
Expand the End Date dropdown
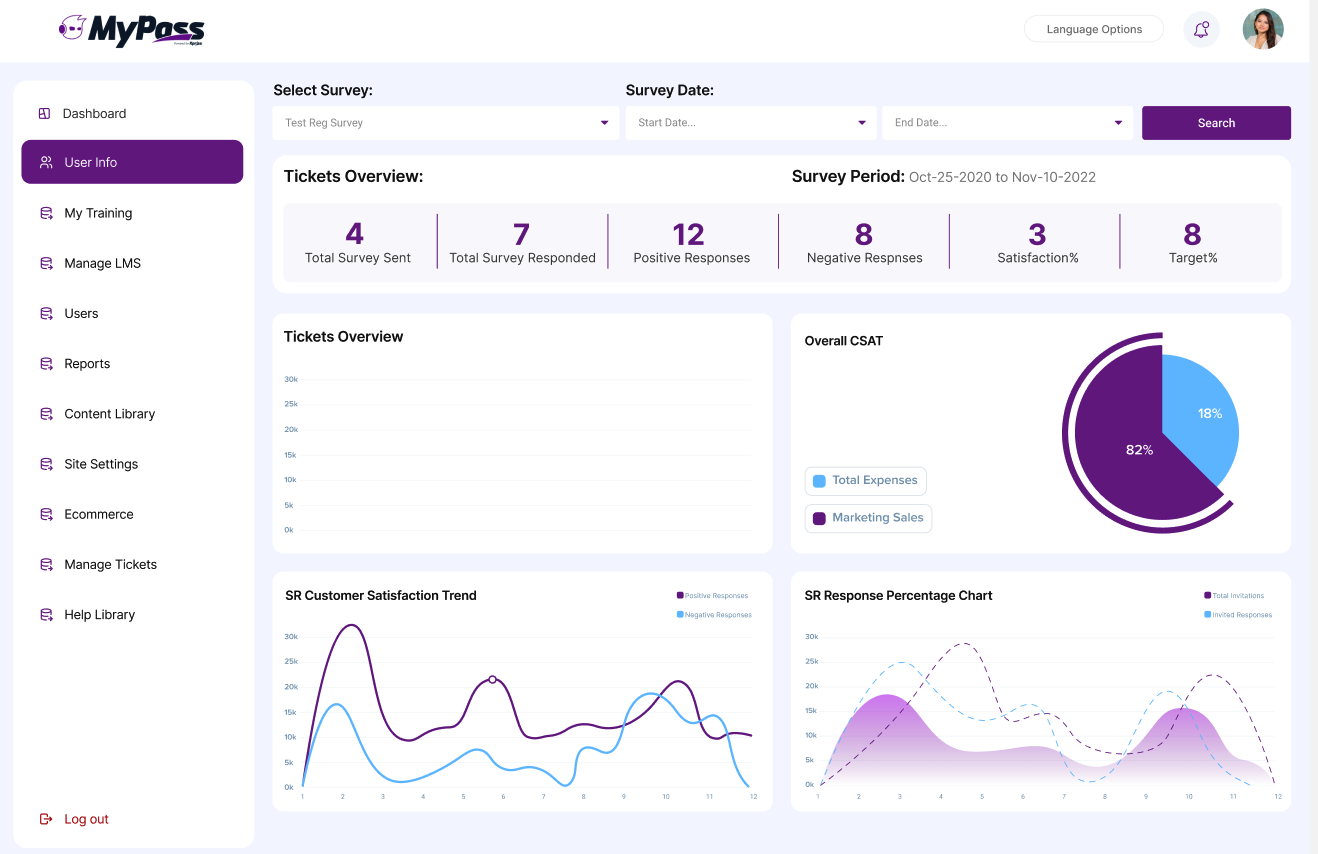coord(1007,123)
